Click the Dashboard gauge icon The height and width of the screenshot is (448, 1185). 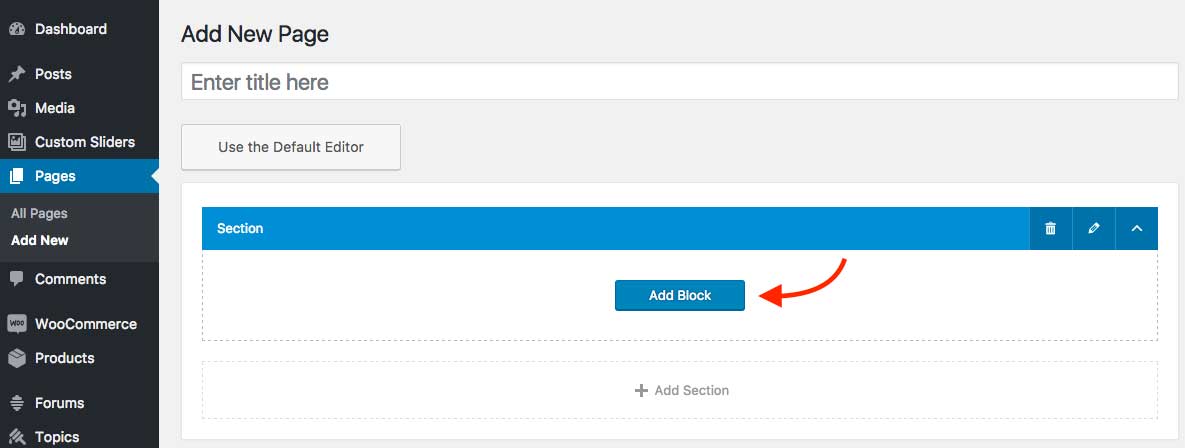17,29
